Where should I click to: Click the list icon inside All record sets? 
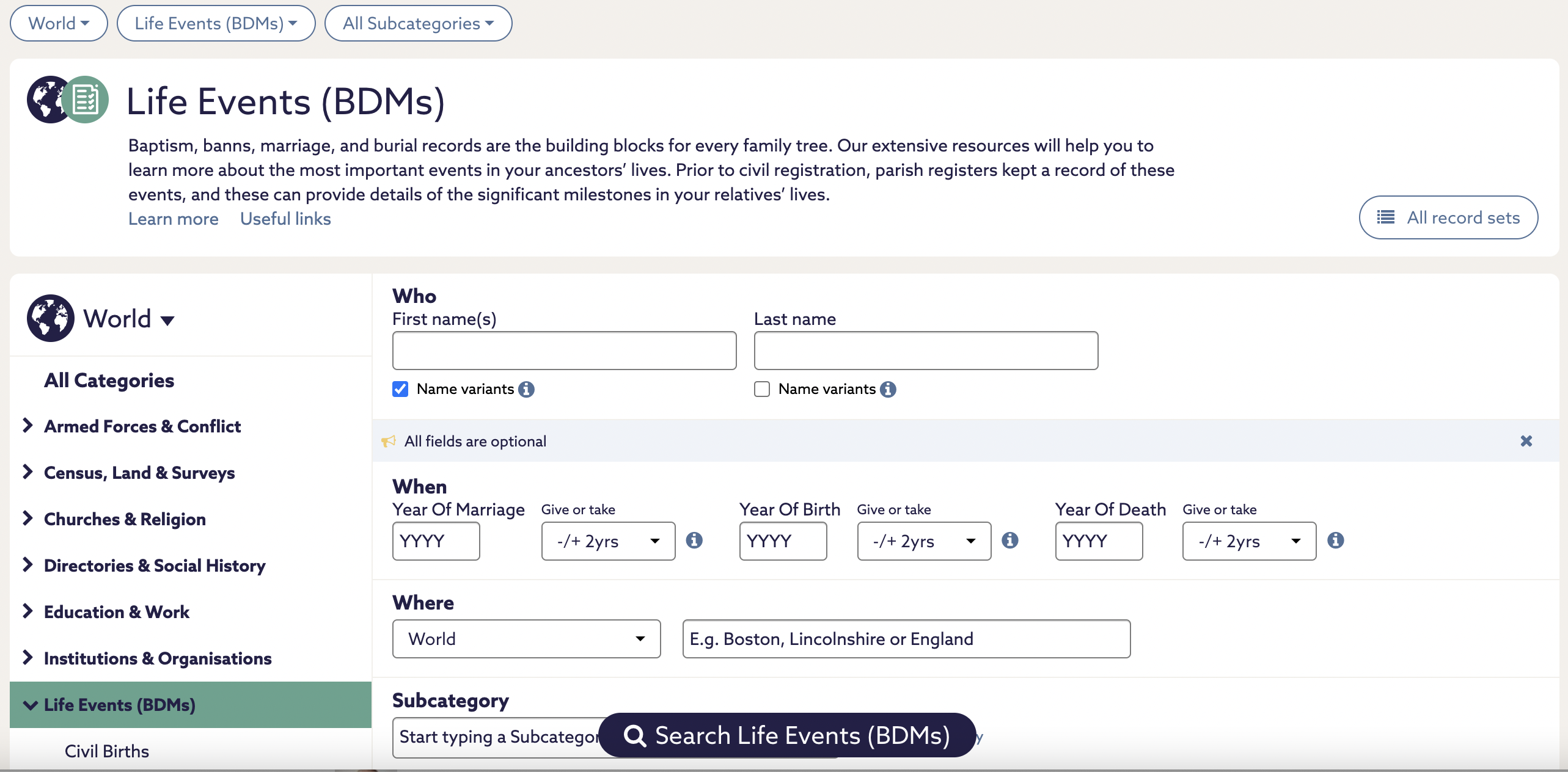[x=1387, y=217]
